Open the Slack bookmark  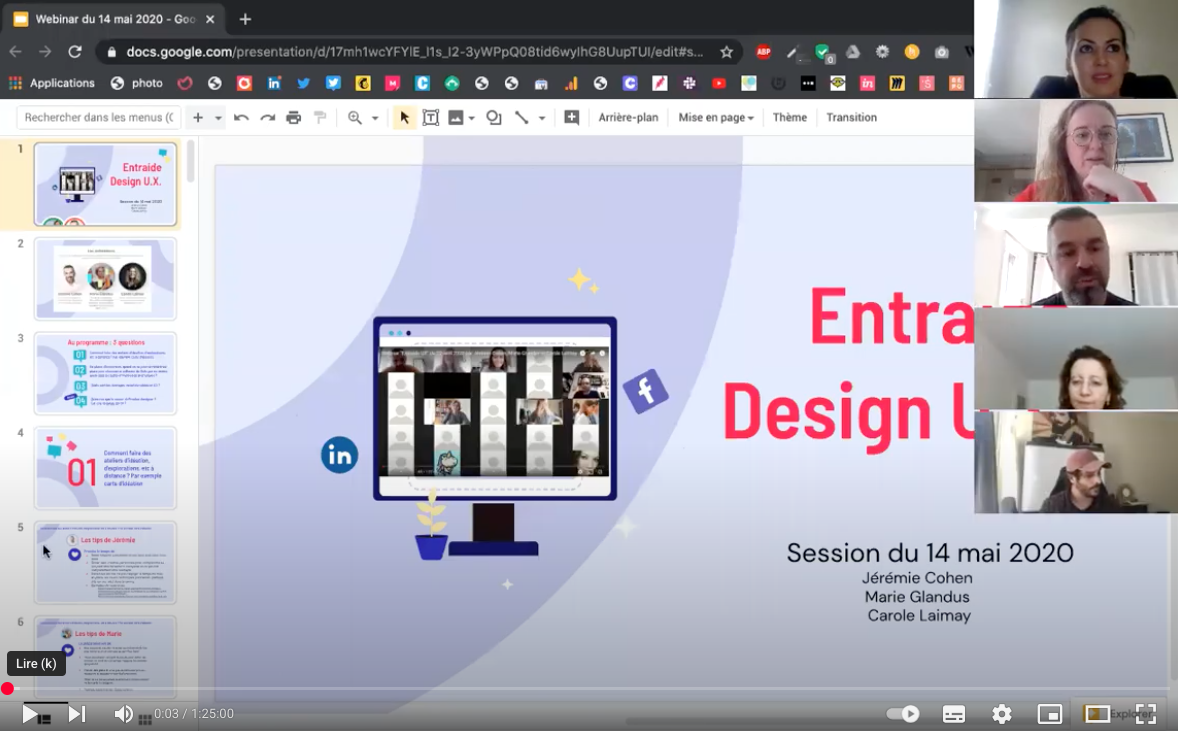tap(689, 83)
